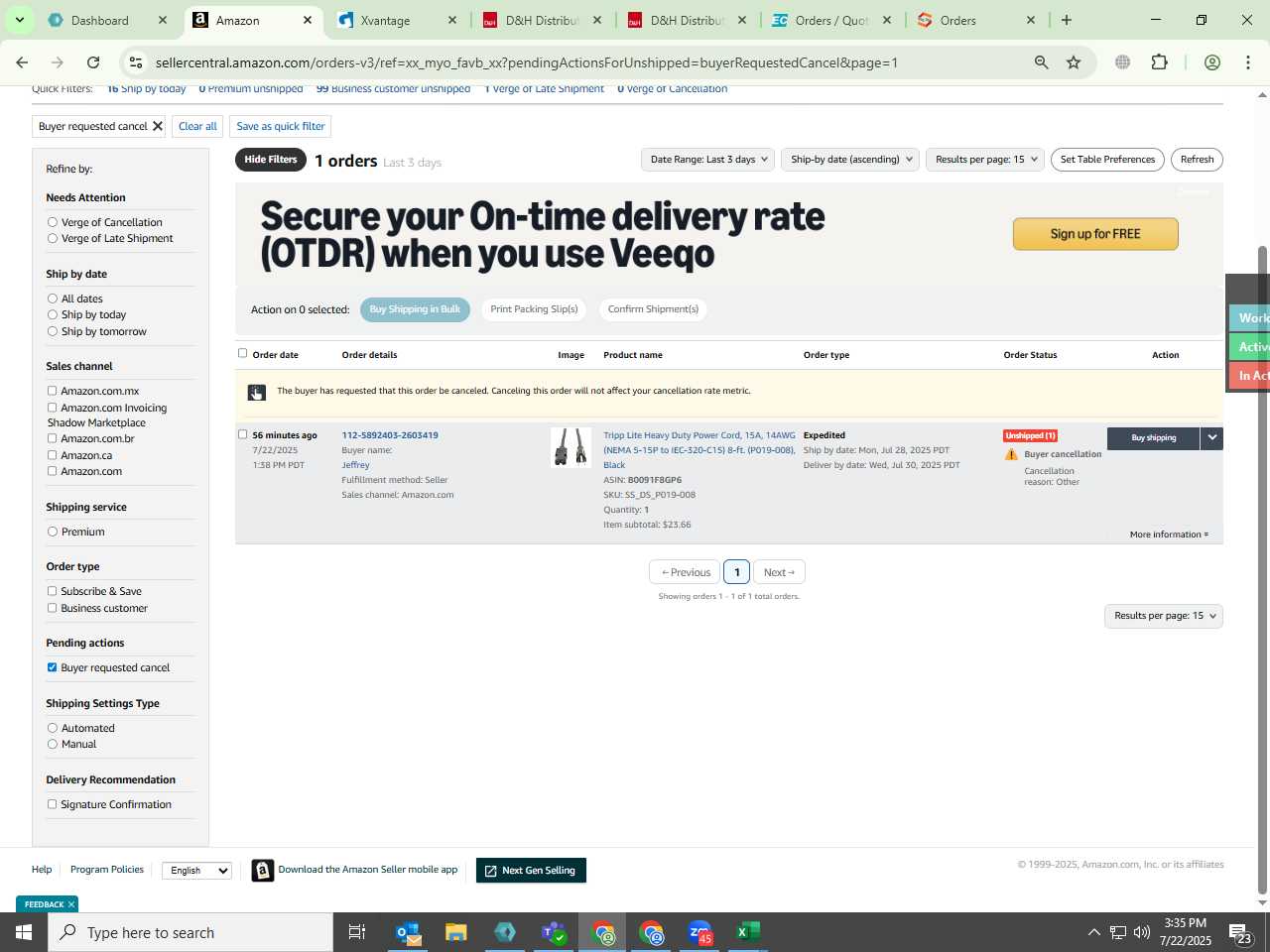Click Refresh button

(1197, 159)
